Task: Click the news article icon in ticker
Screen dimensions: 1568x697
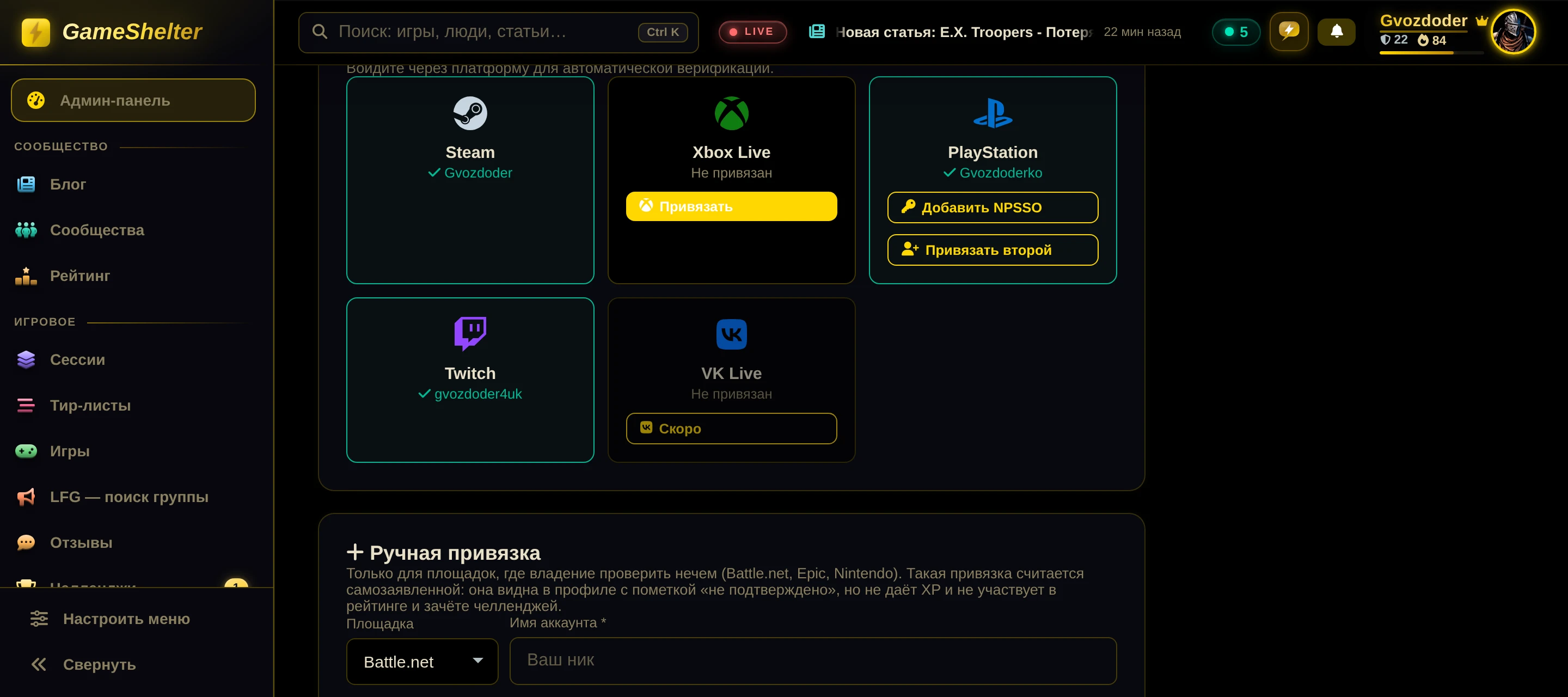Action: [817, 31]
